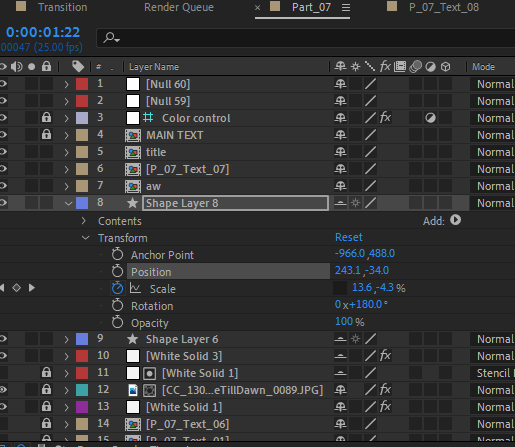Enable Position stopwatch for Shape Layer 8
Screen dimensions: 515x447
pos(117,271)
